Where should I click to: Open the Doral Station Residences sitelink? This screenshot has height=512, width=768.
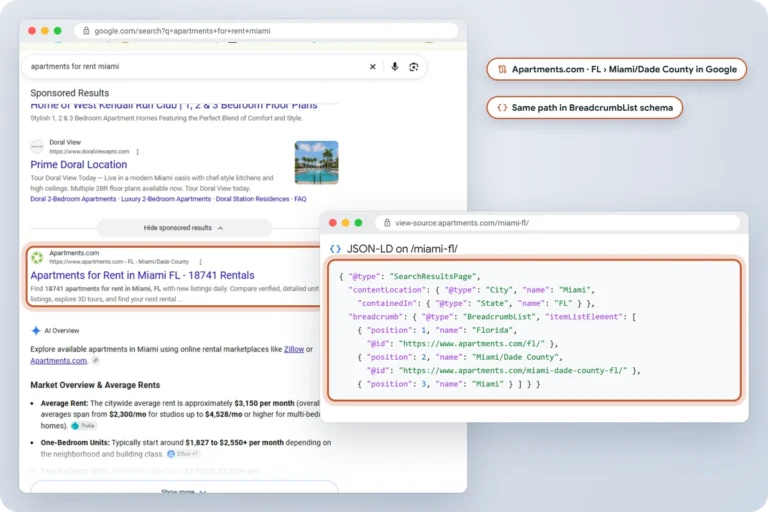[252, 199]
